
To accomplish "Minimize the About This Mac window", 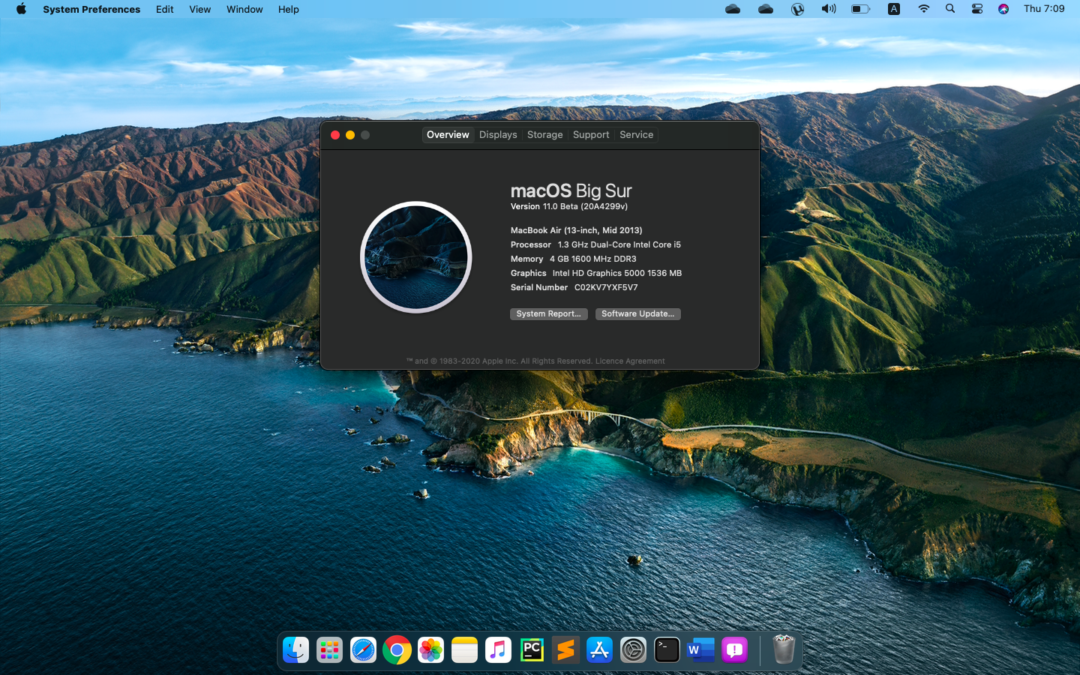I will (x=350, y=135).
